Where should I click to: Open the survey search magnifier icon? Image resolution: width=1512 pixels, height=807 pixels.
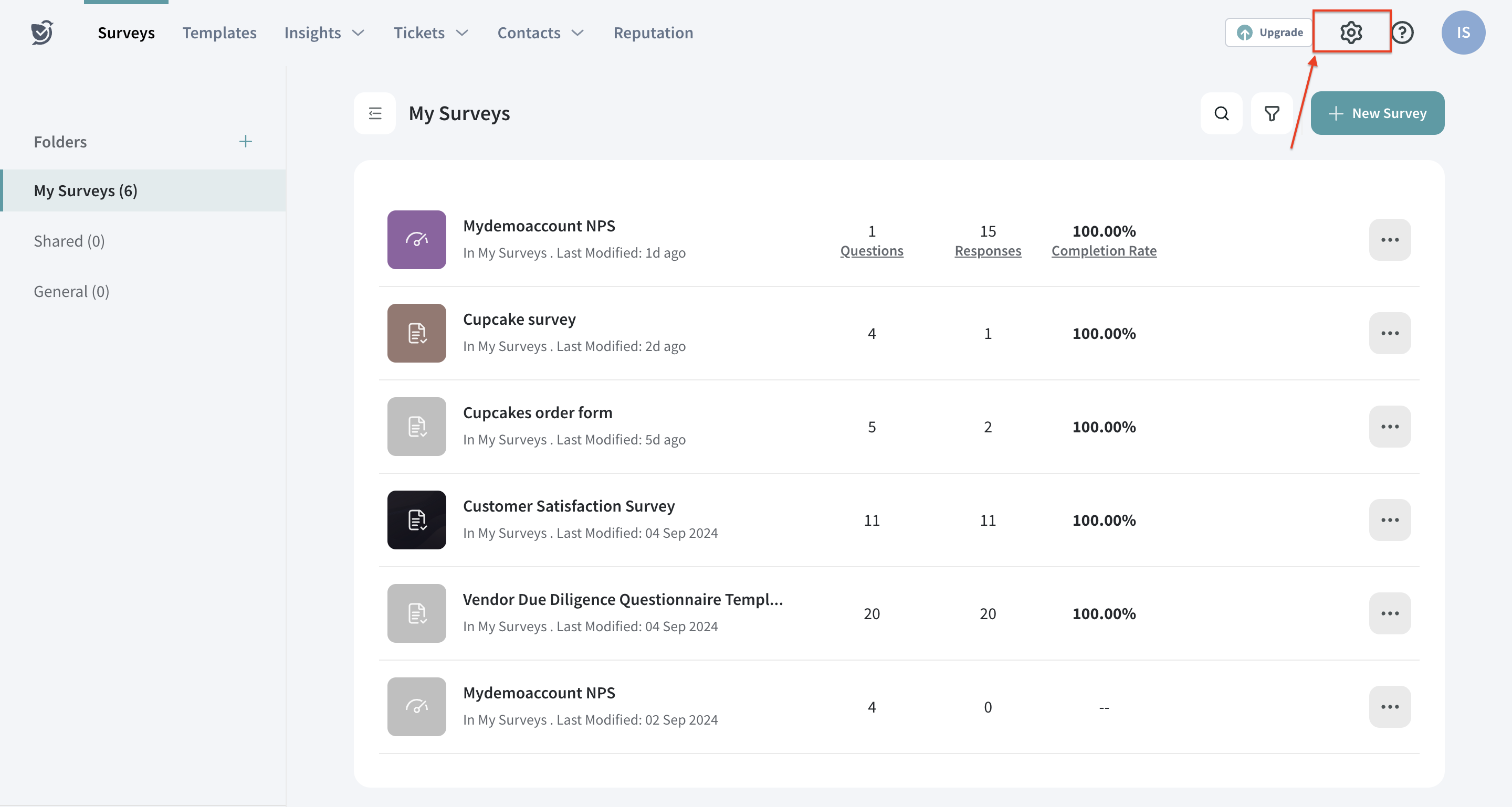(1221, 113)
